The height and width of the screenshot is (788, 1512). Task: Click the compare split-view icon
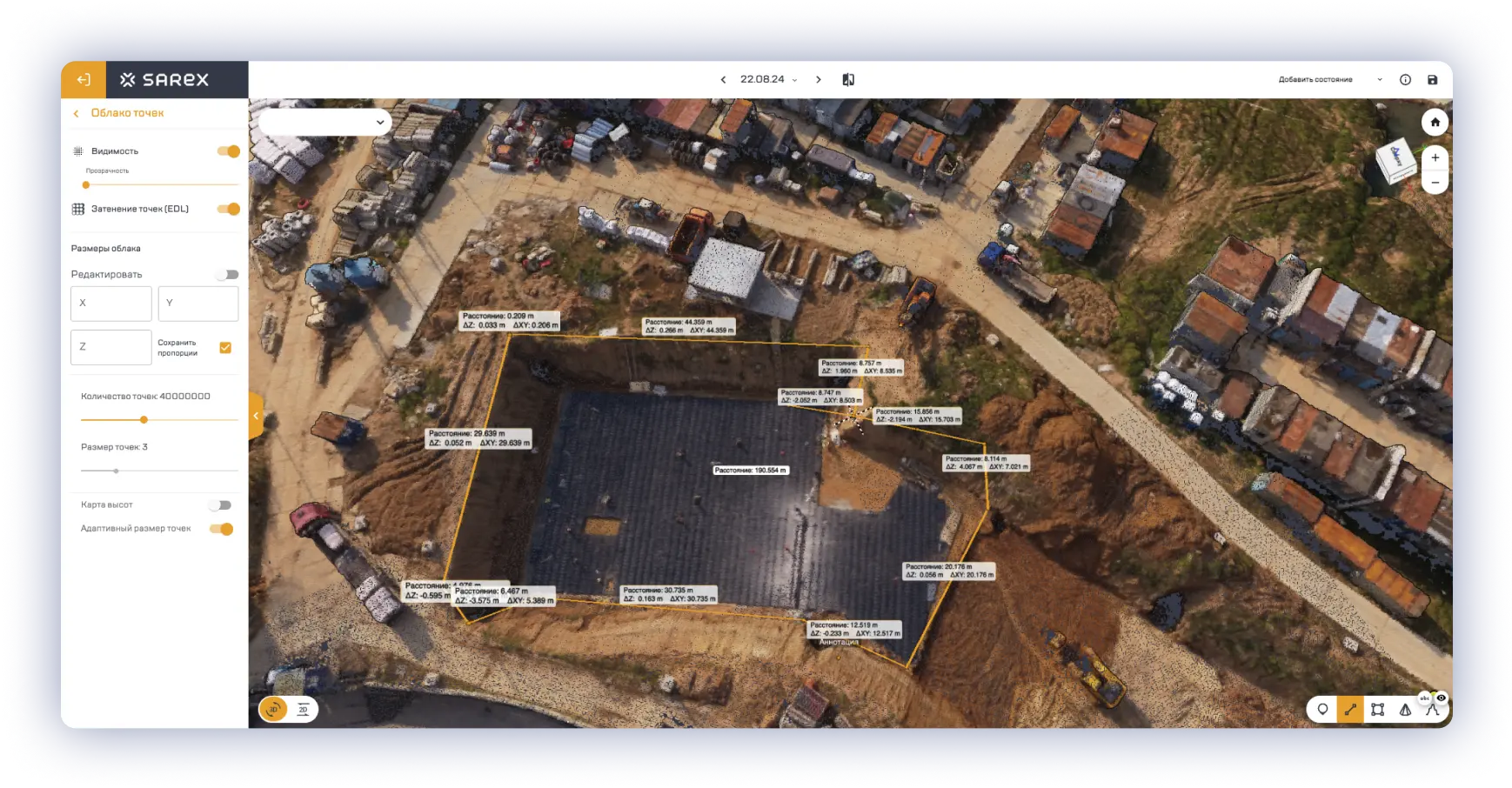848,80
